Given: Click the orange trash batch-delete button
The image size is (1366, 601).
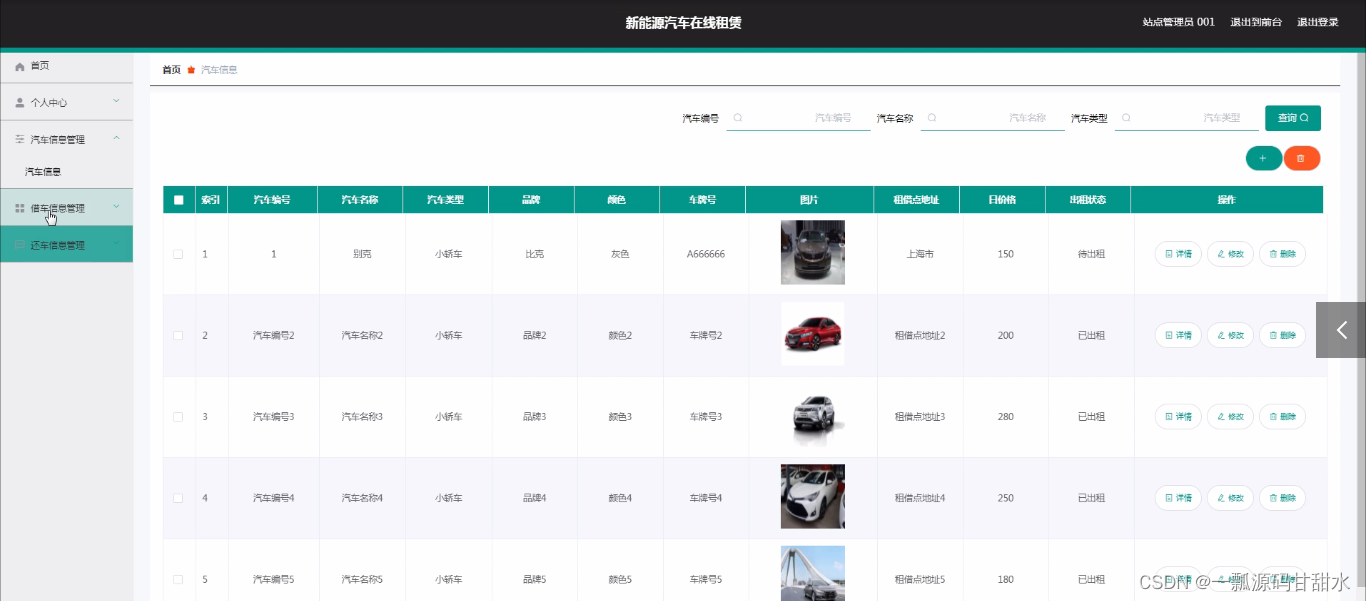Looking at the screenshot, I should pos(1301,158).
